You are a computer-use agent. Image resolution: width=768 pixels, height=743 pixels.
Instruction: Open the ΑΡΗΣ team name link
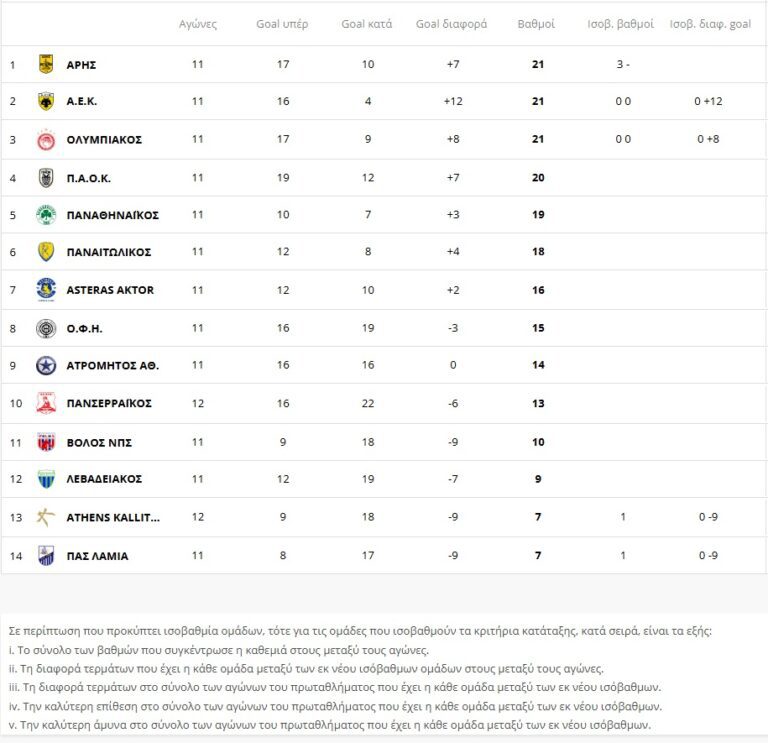pyautogui.click(x=81, y=64)
